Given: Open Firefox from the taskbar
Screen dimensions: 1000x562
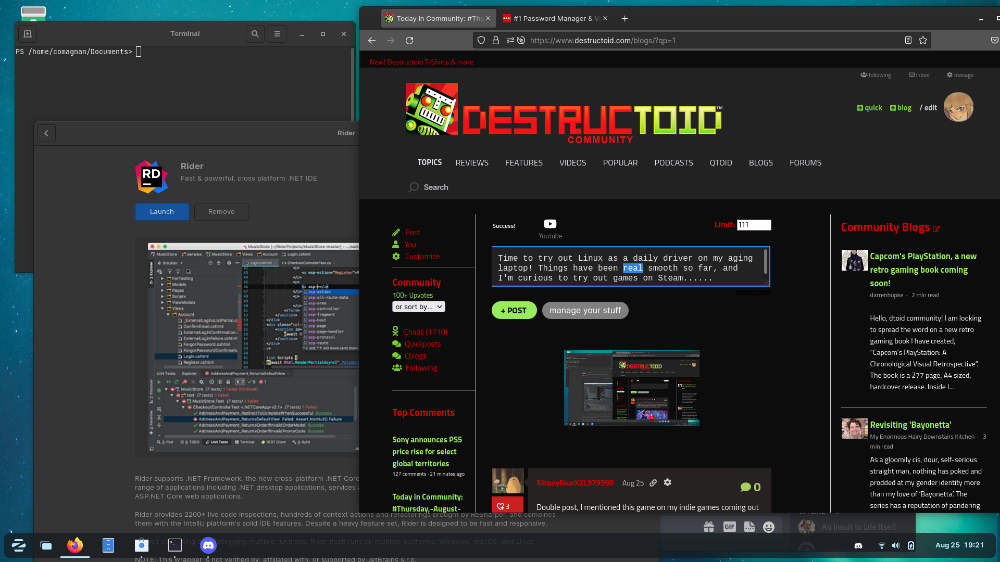Looking at the screenshot, I should pyautogui.click(x=75, y=545).
